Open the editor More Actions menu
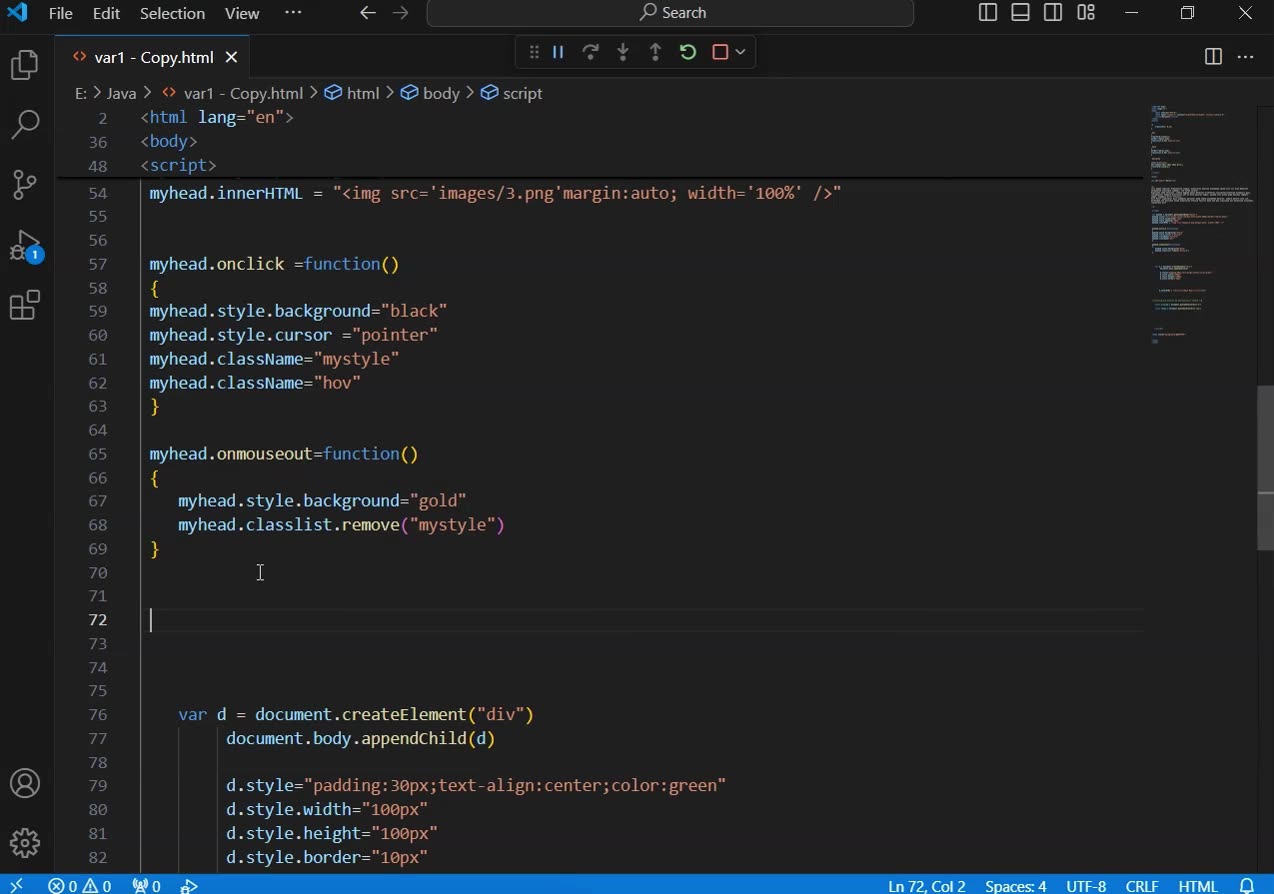Viewport: 1274px width, 894px height. pos(1245,57)
